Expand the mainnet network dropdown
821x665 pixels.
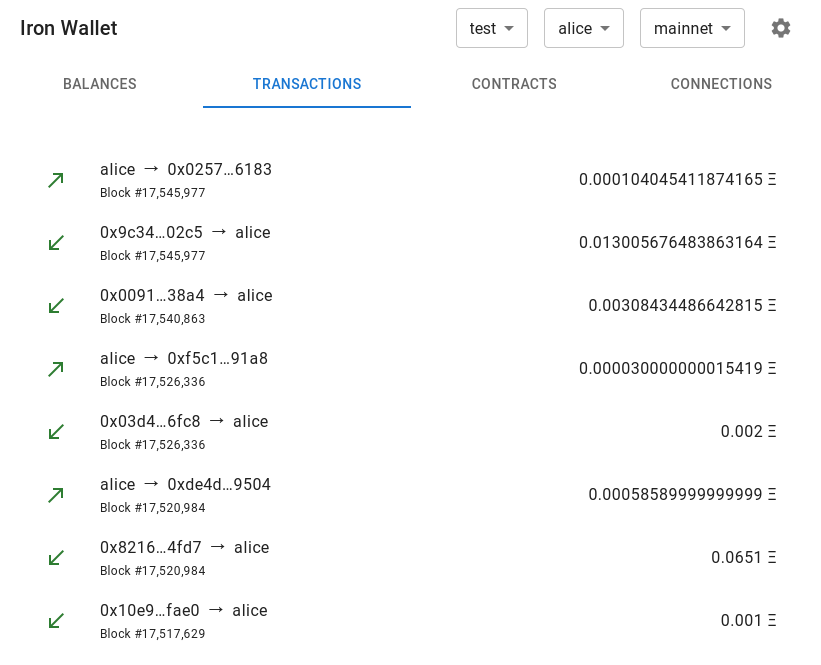692,28
